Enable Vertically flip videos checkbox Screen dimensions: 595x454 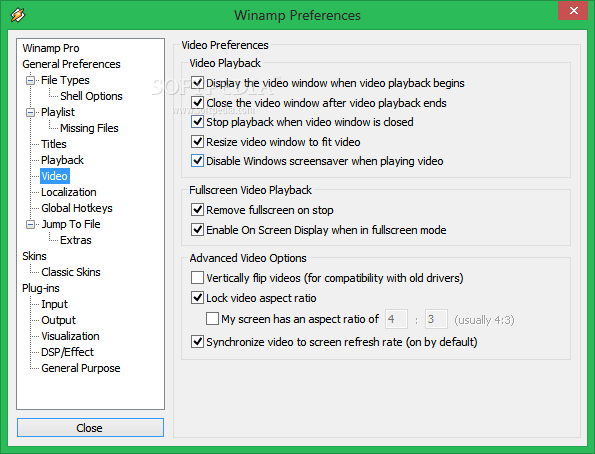click(x=197, y=278)
